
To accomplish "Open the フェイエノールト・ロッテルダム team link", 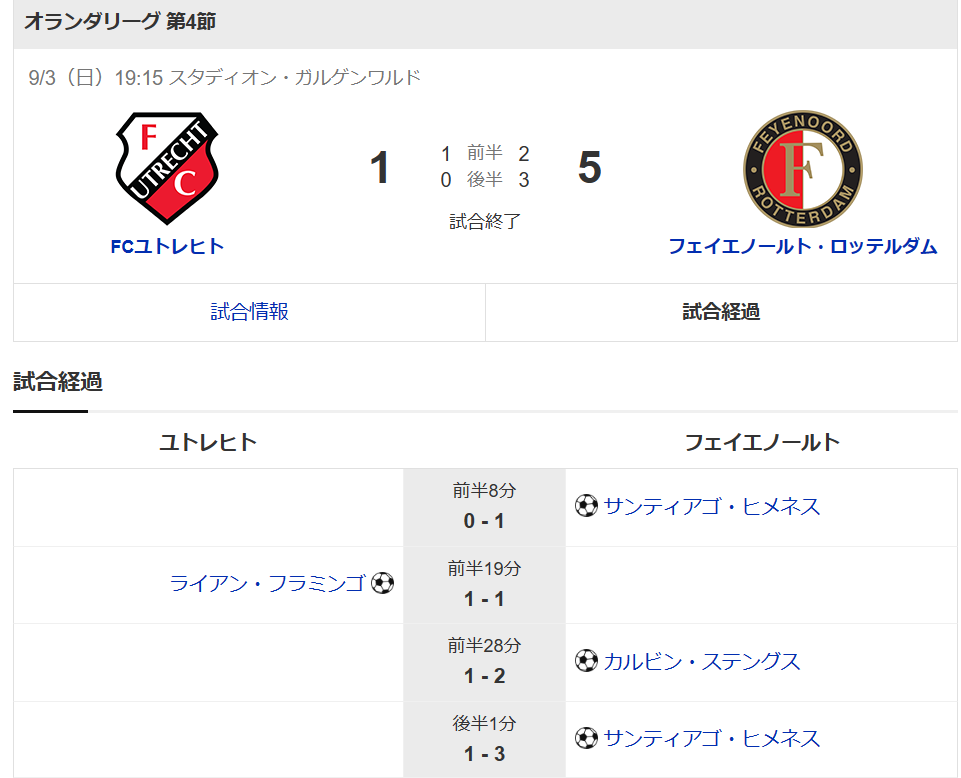I will [x=802, y=246].
